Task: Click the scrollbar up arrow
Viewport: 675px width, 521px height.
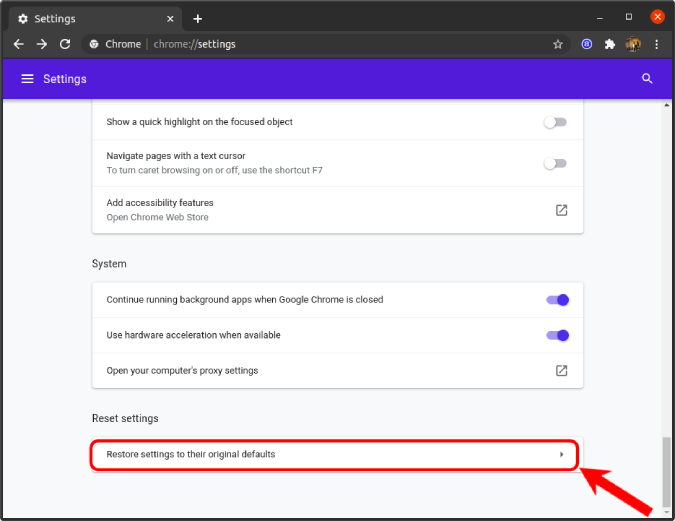Action: coord(666,105)
